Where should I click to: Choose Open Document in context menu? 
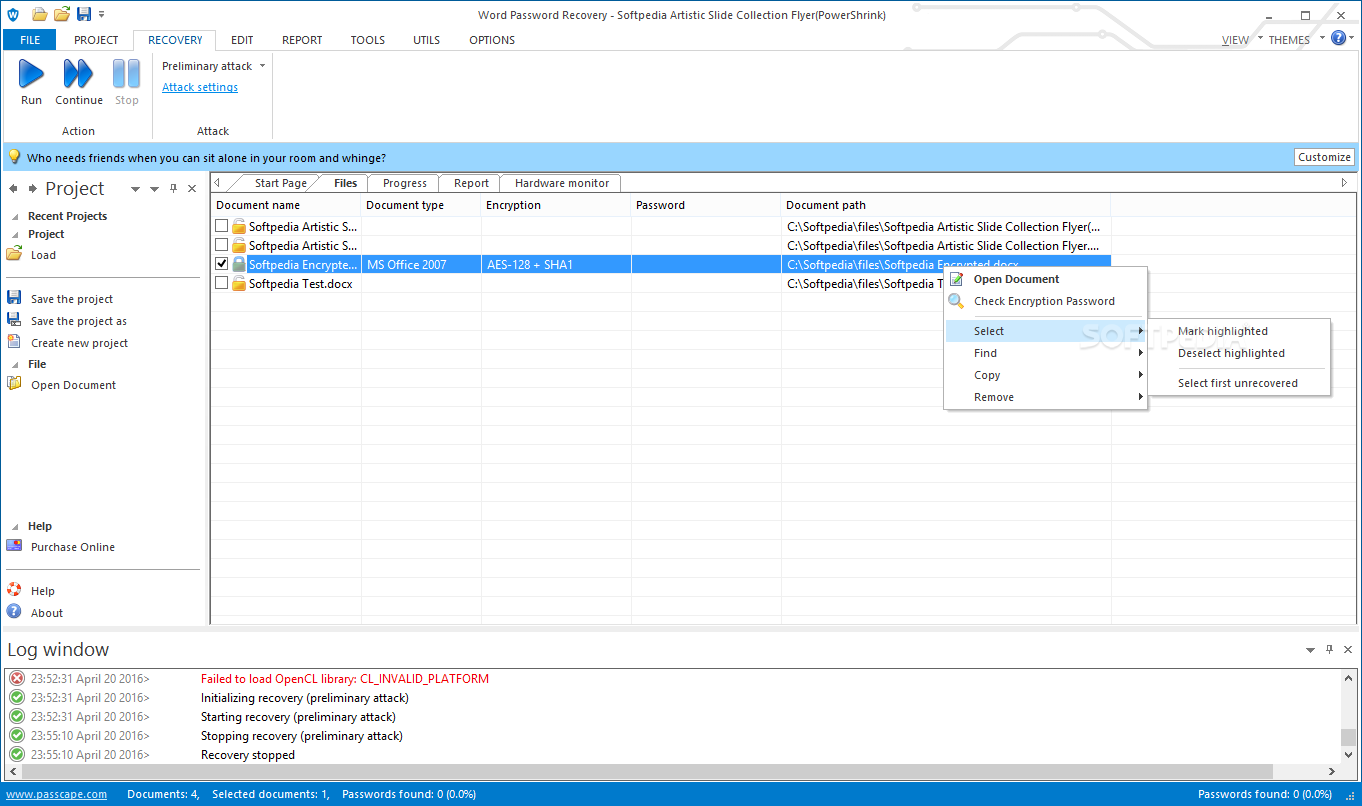pyautogui.click(x=1045, y=279)
